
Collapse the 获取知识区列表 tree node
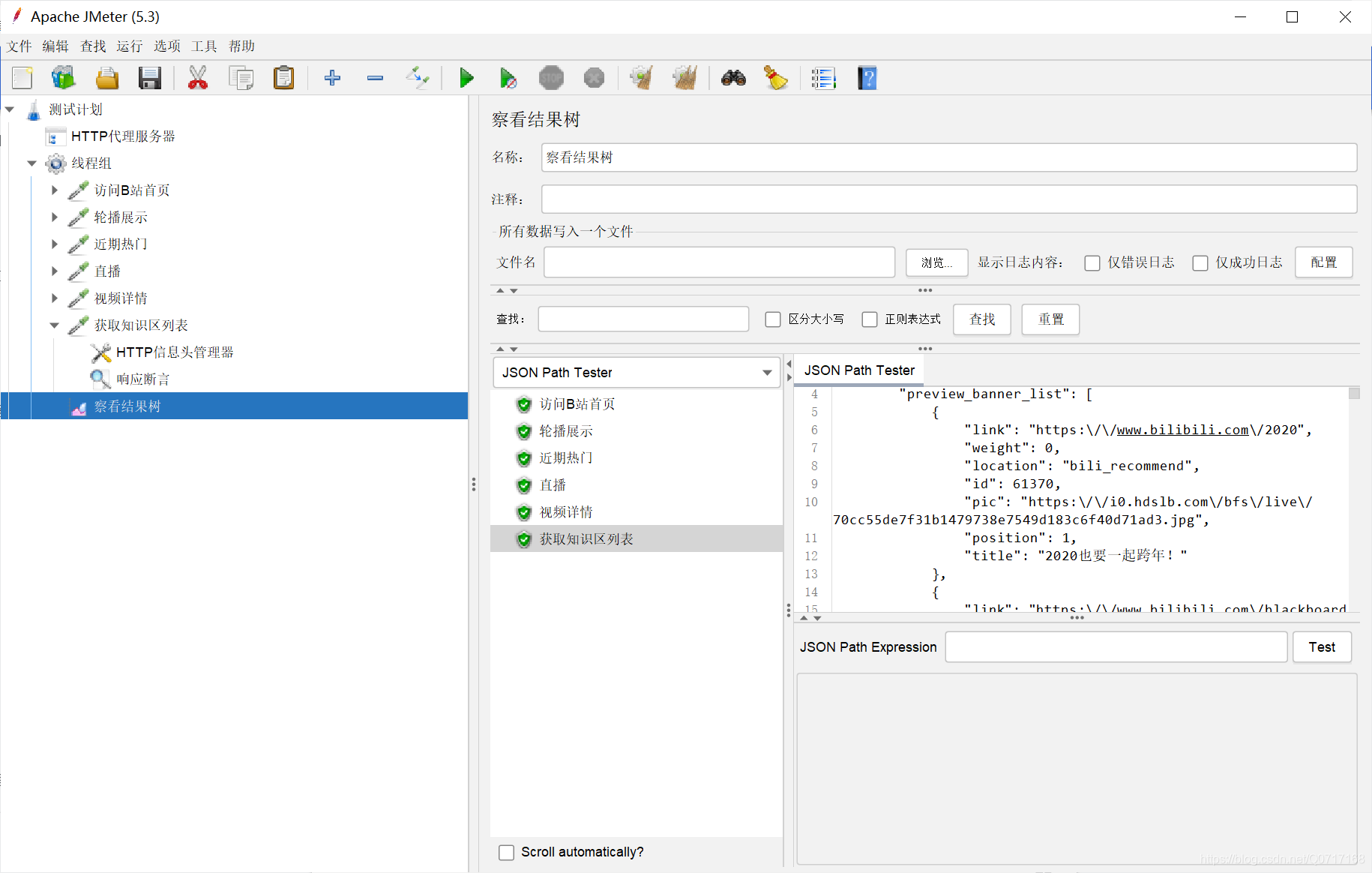pyautogui.click(x=54, y=325)
